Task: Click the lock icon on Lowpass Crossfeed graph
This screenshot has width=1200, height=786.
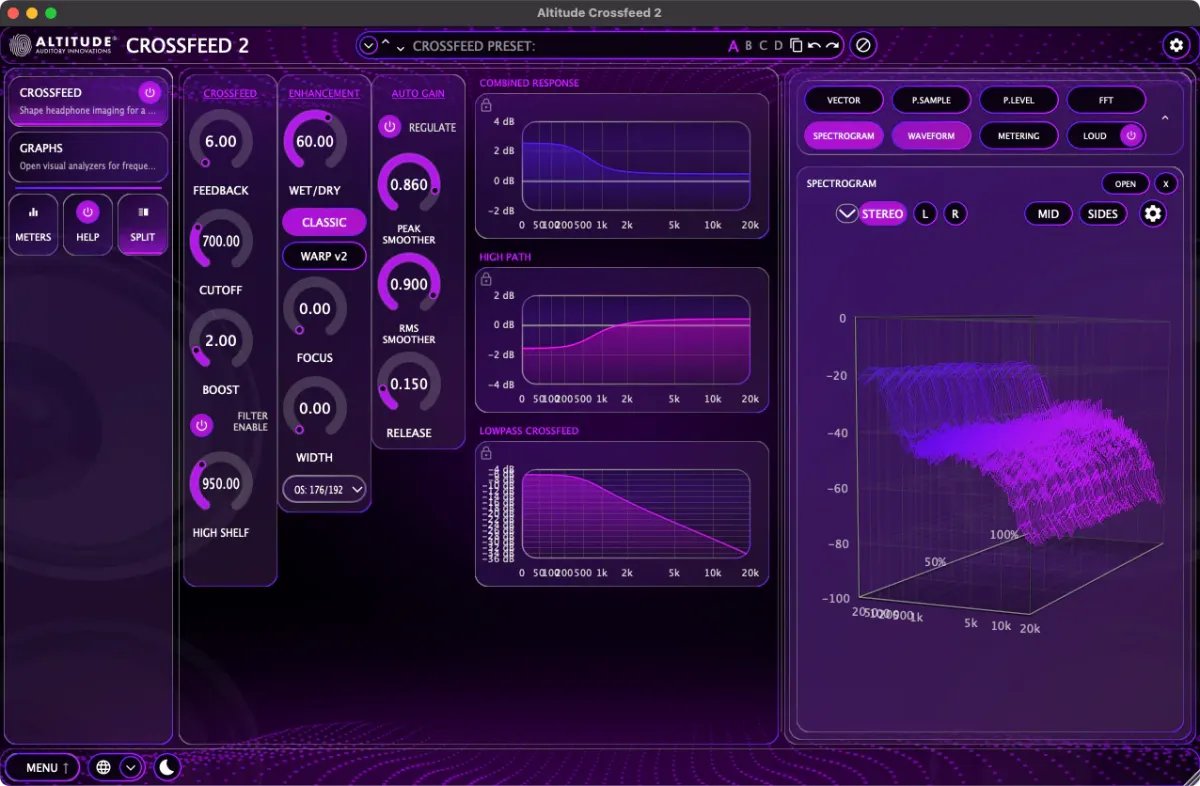Action: [x=486, y=452]
